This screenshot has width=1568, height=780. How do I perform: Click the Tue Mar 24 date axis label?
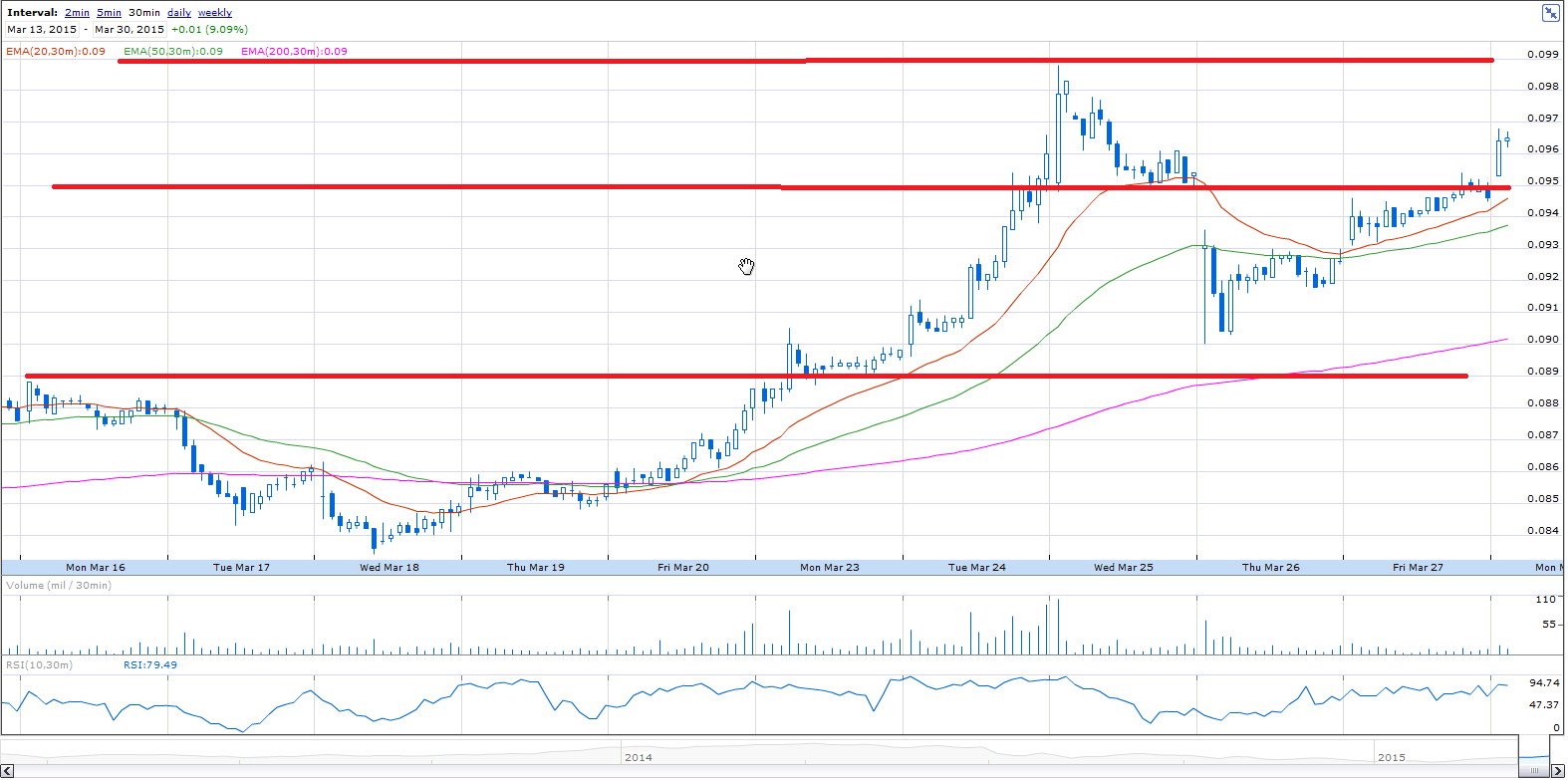coord(977,568)
